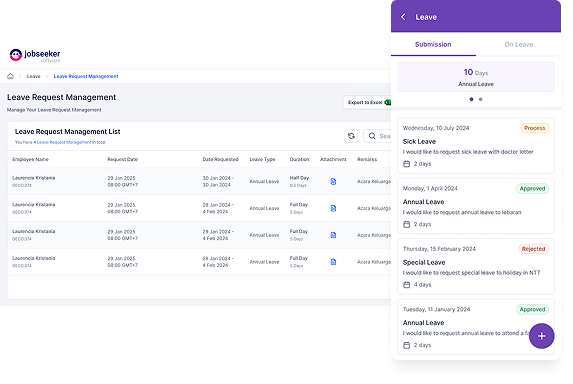Click the search magnifier icon
The image size is (573, 384).
click(x=372, y=136)
